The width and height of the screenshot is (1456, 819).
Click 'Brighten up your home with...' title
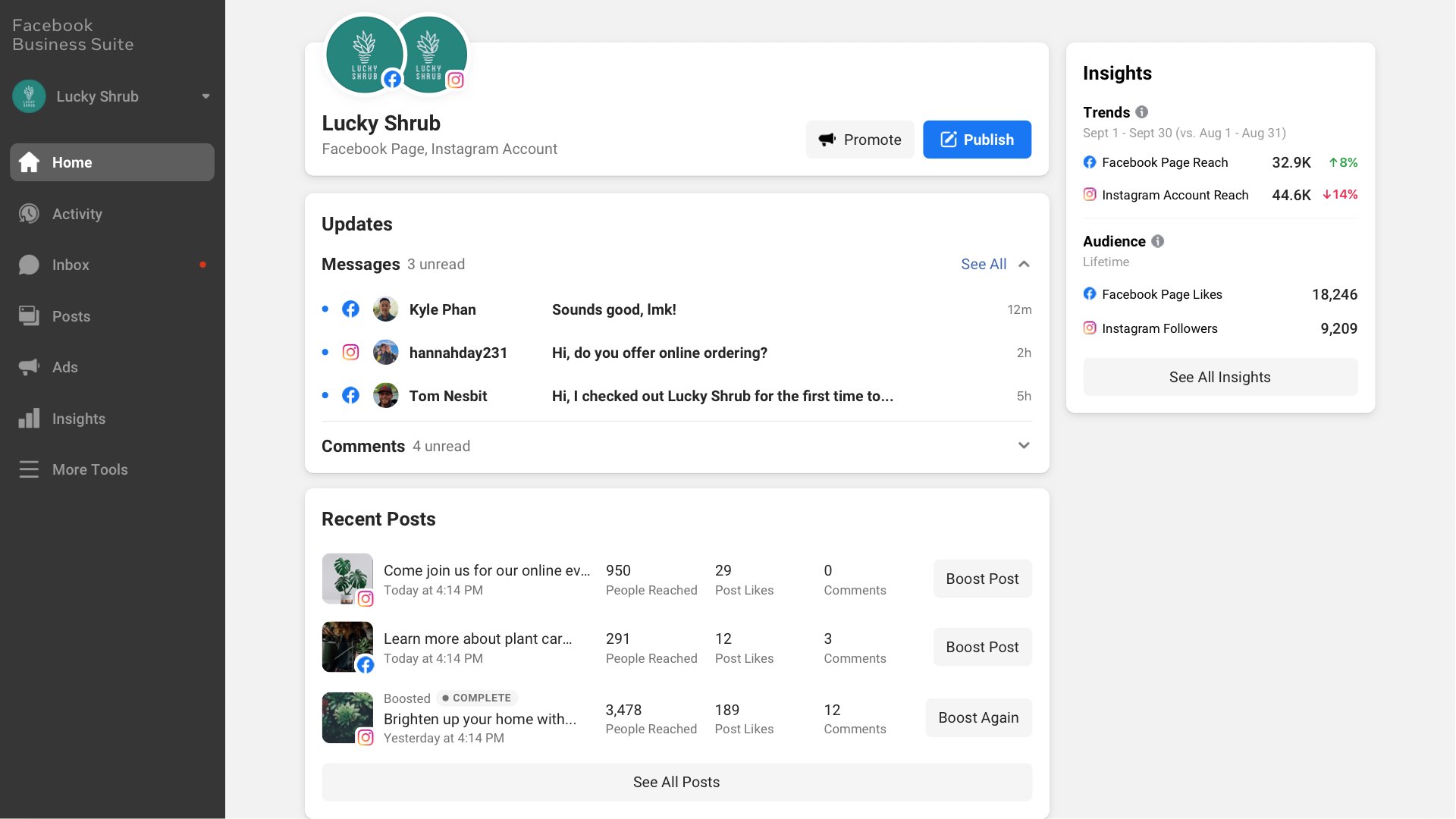(x=480, y=719)
